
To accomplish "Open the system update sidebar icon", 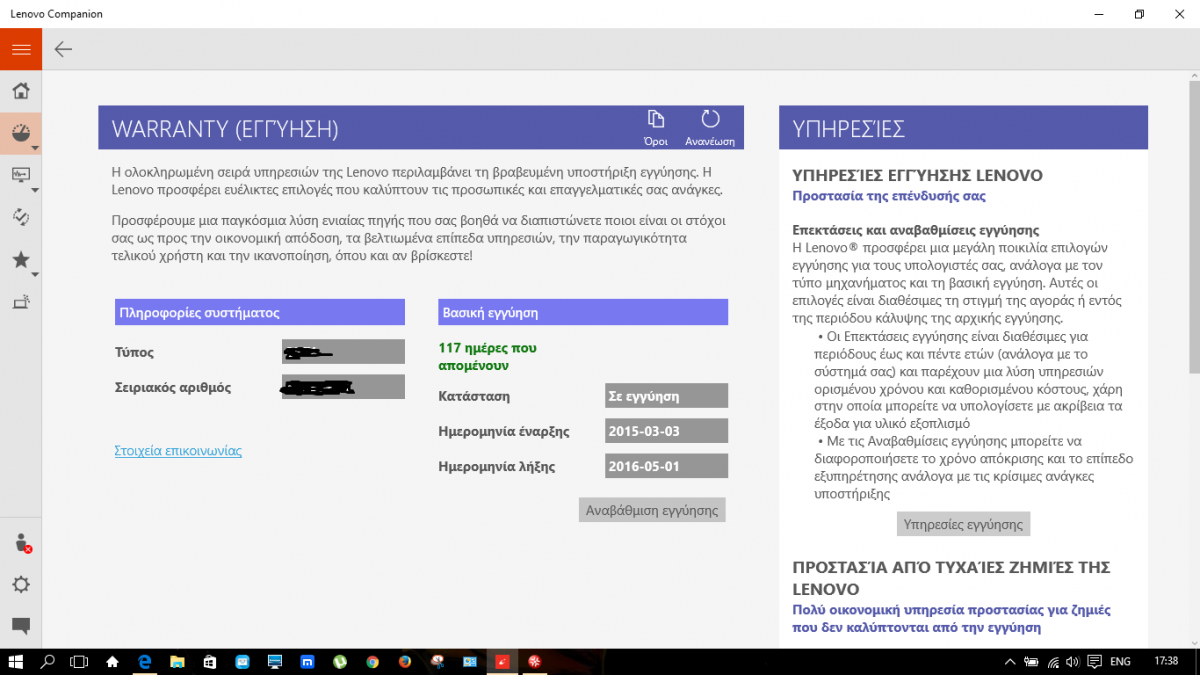I will tap(20, 216).
